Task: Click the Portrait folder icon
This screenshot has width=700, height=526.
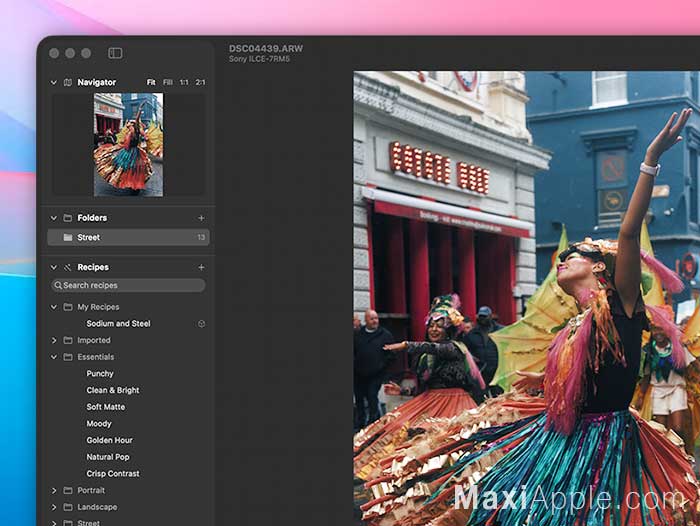Action: coord(68,490)
